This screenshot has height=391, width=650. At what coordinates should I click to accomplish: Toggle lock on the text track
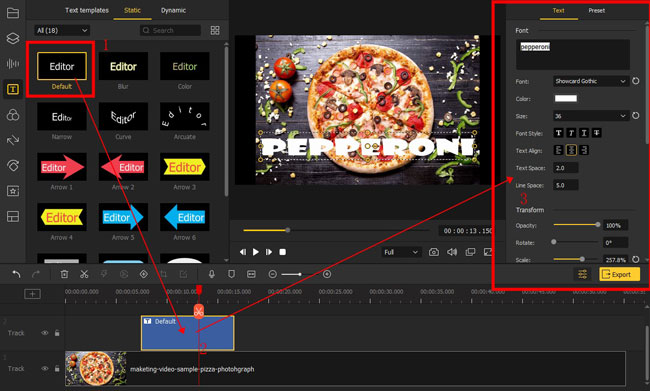tap(57, 333)
